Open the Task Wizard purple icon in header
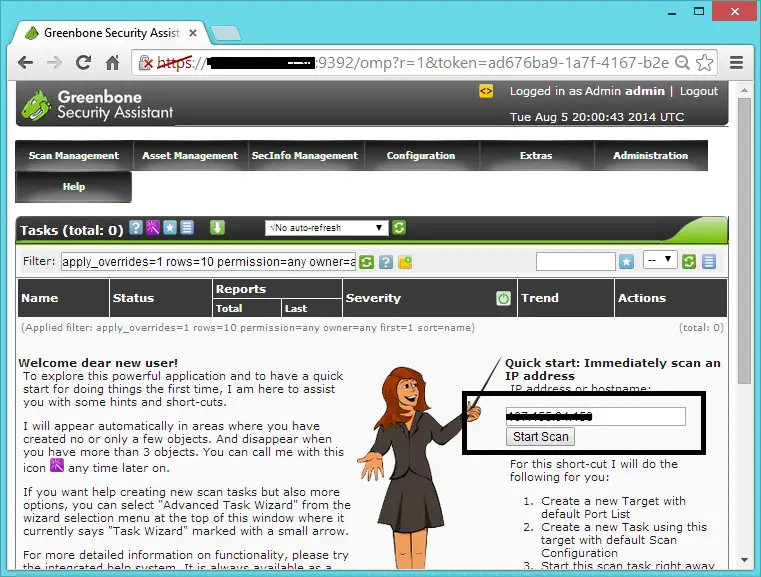The width and height of the screenshot is (761, 577). point(153,228)
